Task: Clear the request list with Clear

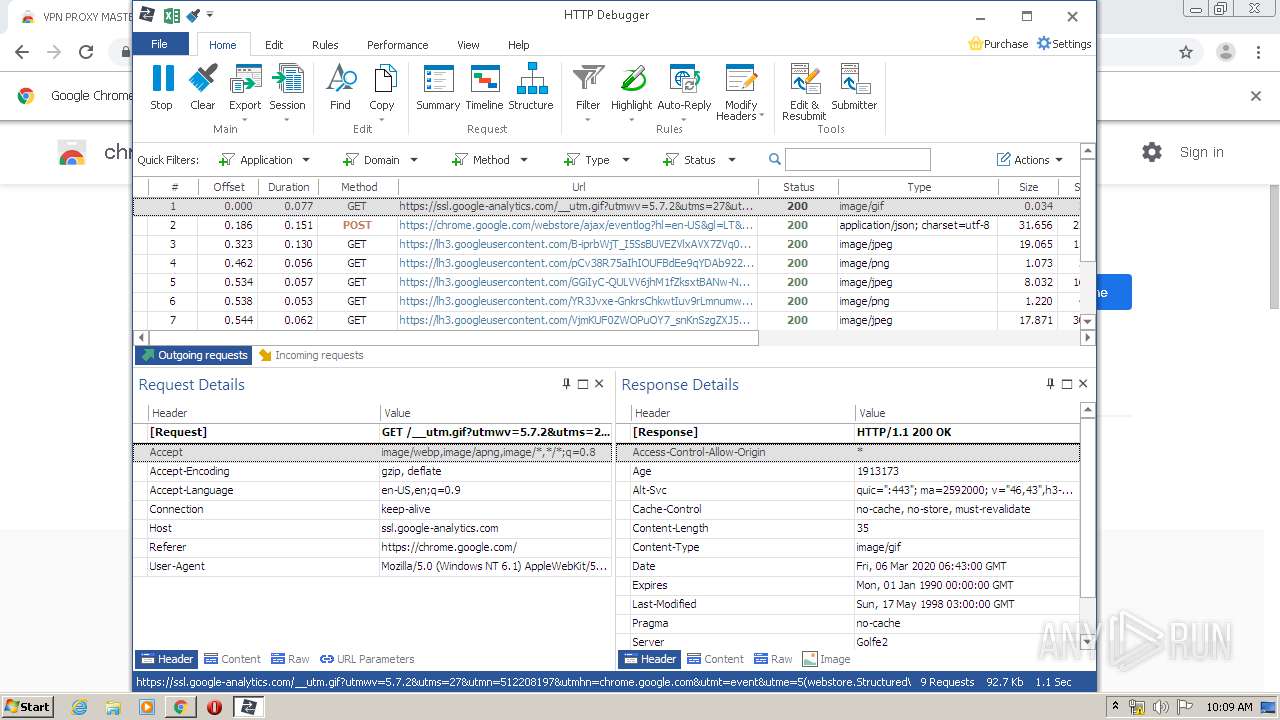Action: (202, 87)
